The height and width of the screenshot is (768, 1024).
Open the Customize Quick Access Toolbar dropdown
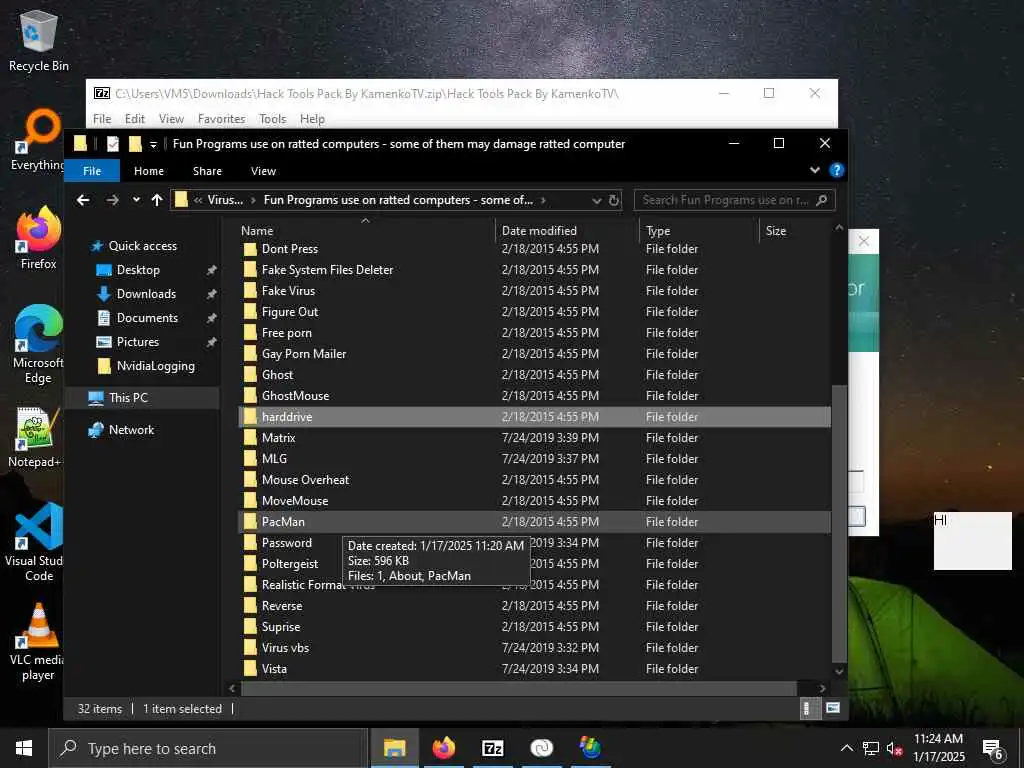click(x=153, y=144)
